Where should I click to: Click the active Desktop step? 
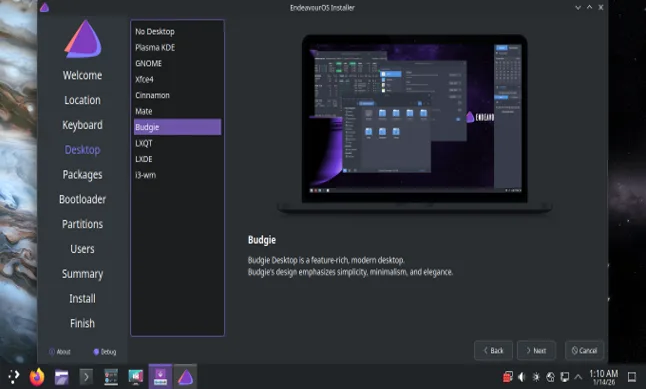(82, 150)
